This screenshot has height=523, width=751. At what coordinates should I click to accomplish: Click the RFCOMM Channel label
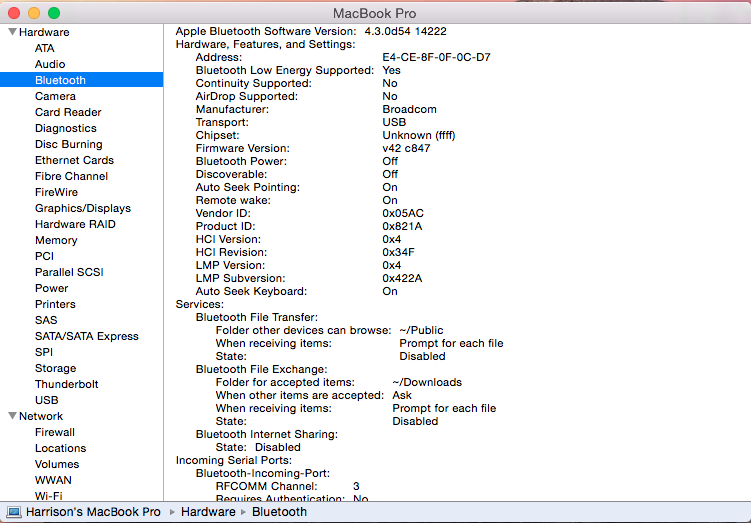coord(267,486)
